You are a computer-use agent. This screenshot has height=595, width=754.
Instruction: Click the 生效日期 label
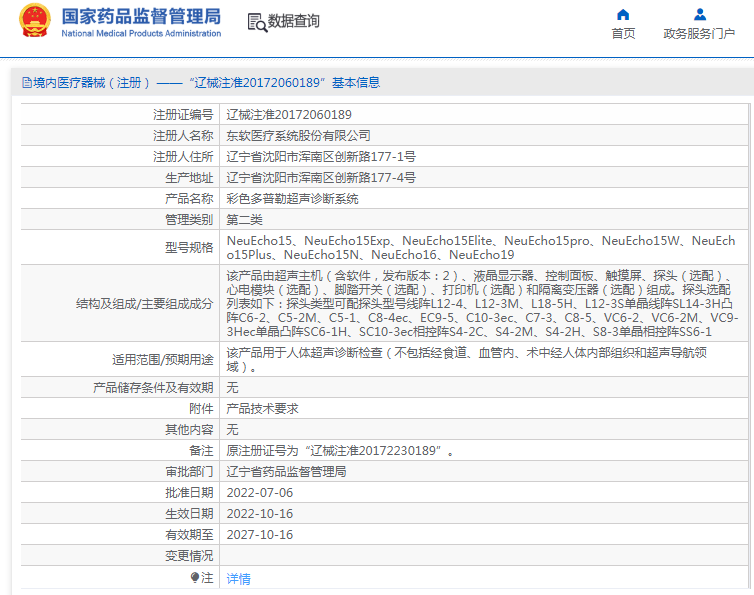[x=189, y=514]
